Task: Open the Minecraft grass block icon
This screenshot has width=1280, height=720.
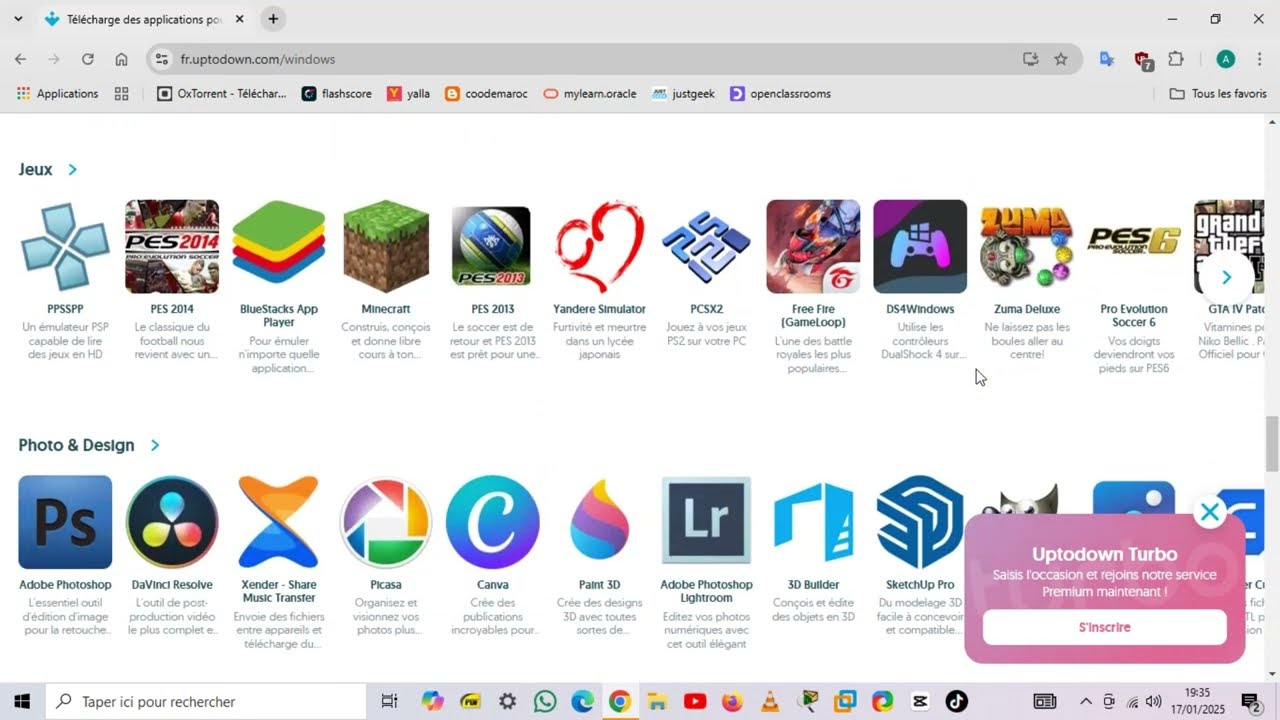Action: pyautogui.click(x=386, y=247)
